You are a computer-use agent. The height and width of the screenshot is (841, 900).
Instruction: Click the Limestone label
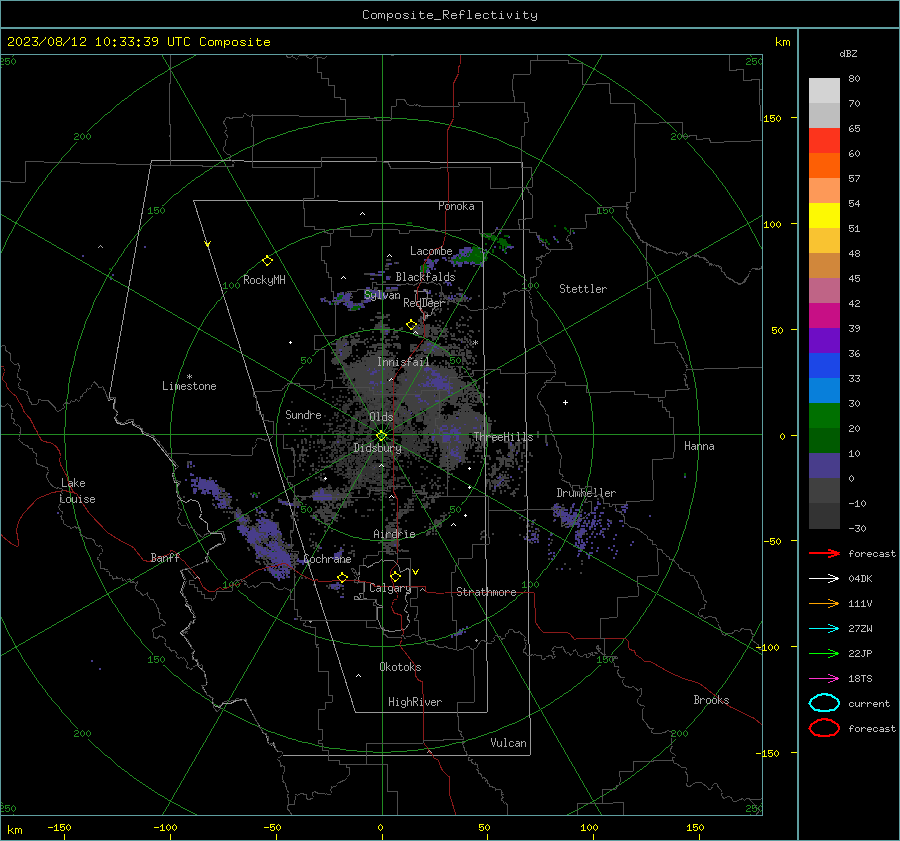[189, 386]
